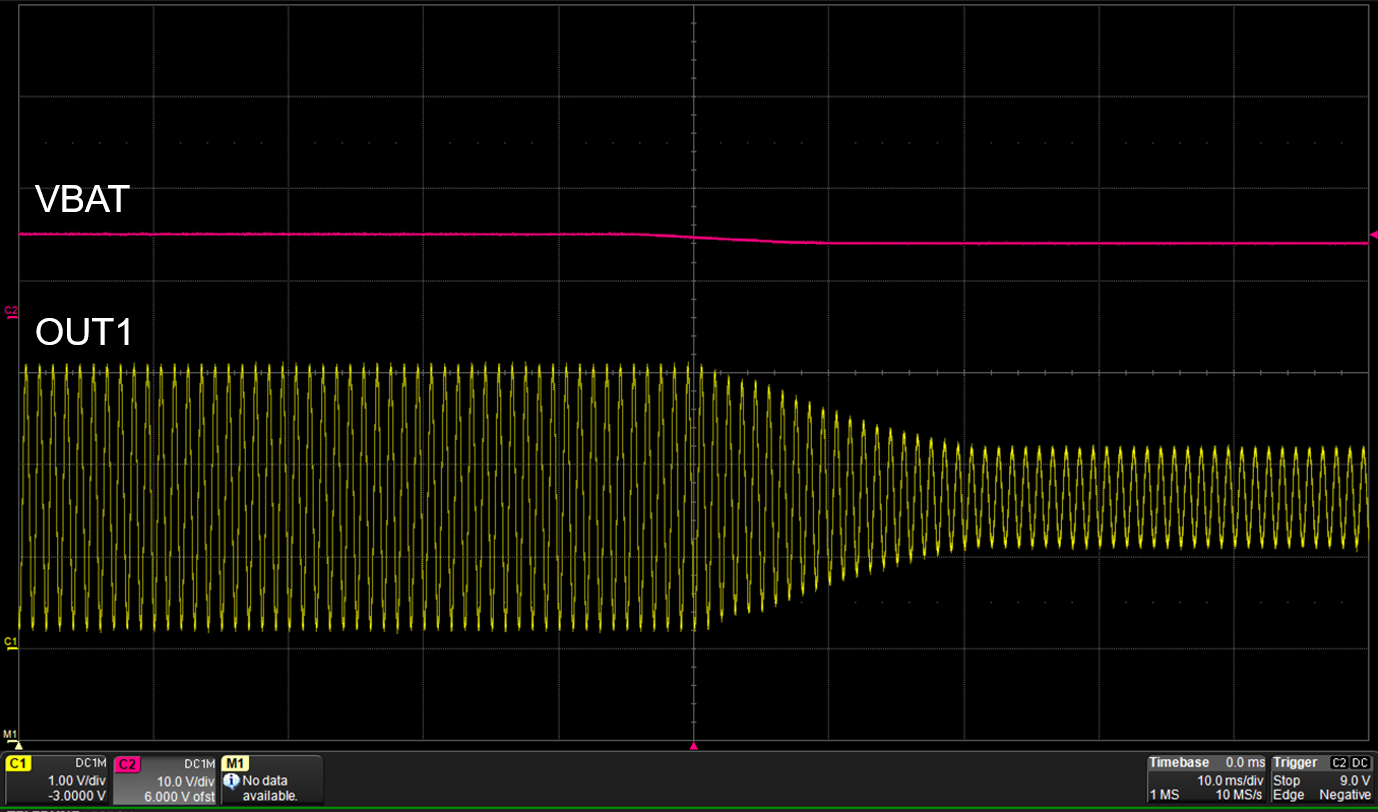Select the 9.0 V trigger level value
1378x812 pixels.
click(x=1354, y=780)
